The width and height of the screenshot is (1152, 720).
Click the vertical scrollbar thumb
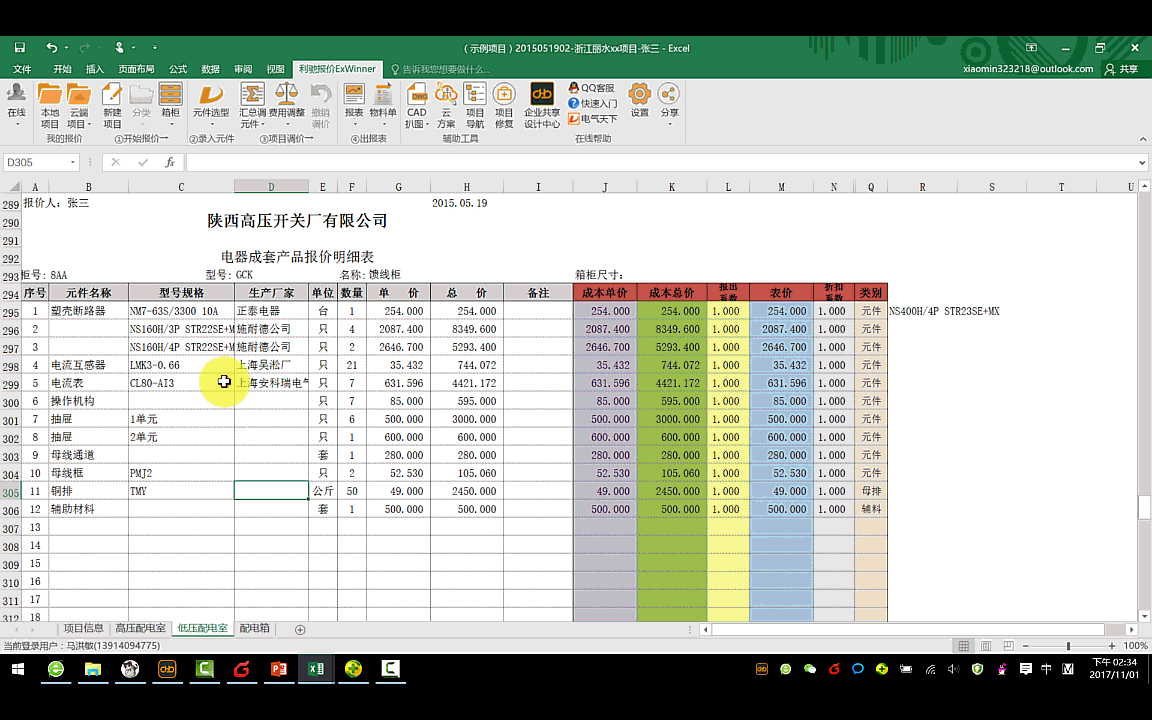pyautogui.click(x=1143, y=507)
